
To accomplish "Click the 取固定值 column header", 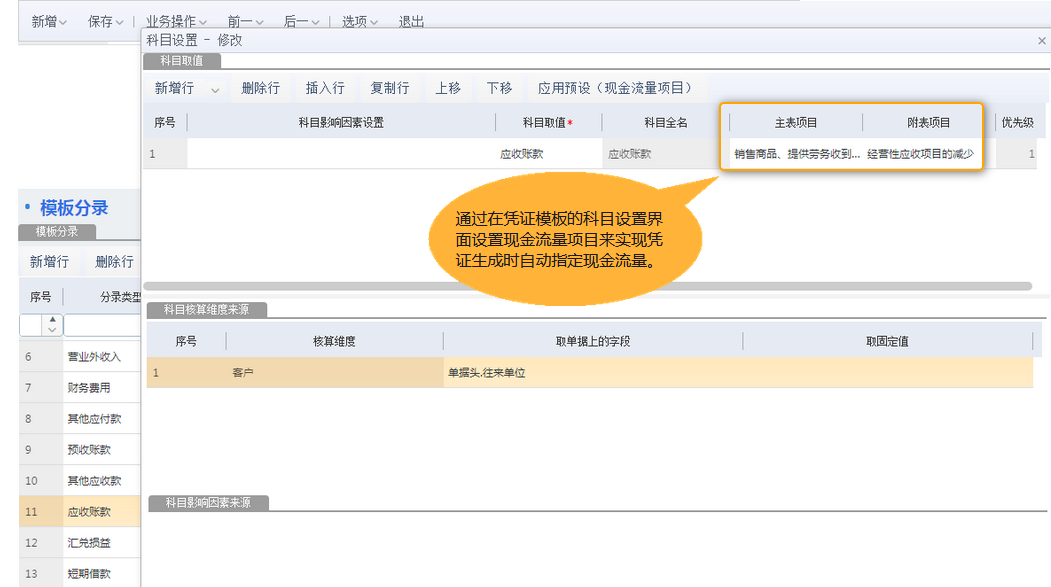I will [887, 342].
